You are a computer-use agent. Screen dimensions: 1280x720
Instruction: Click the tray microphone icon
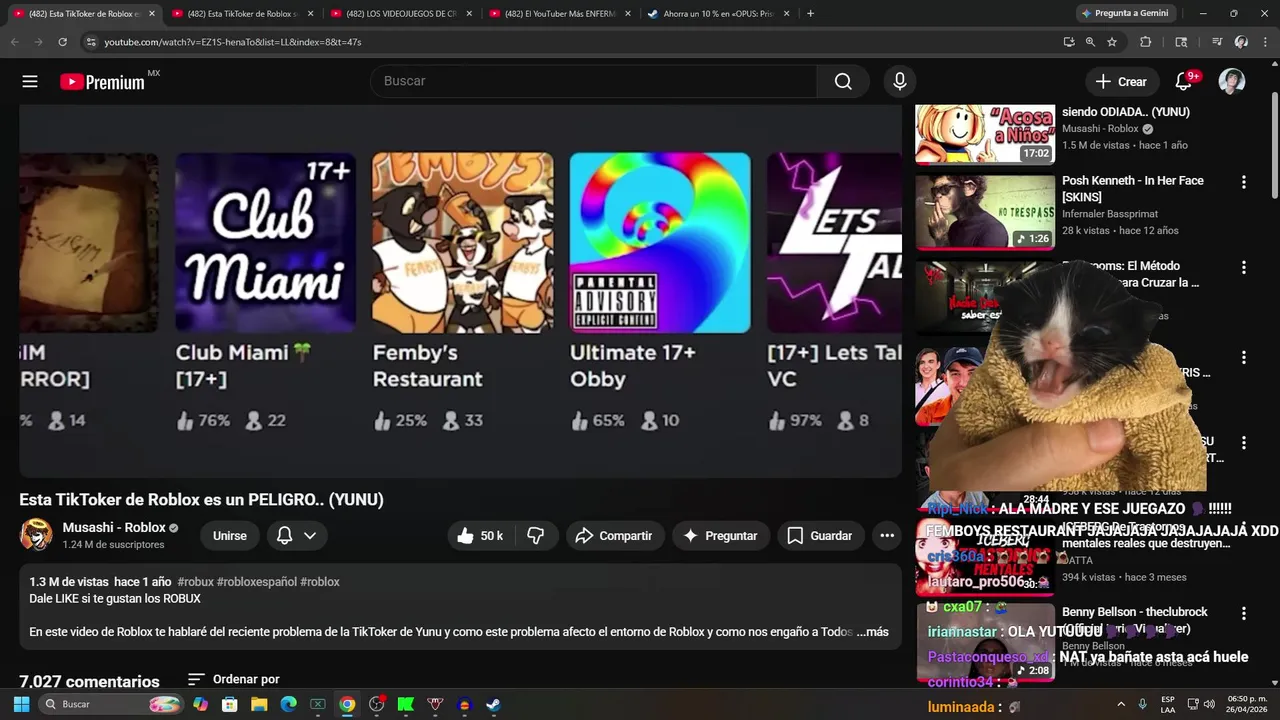tap(1142, 704)
